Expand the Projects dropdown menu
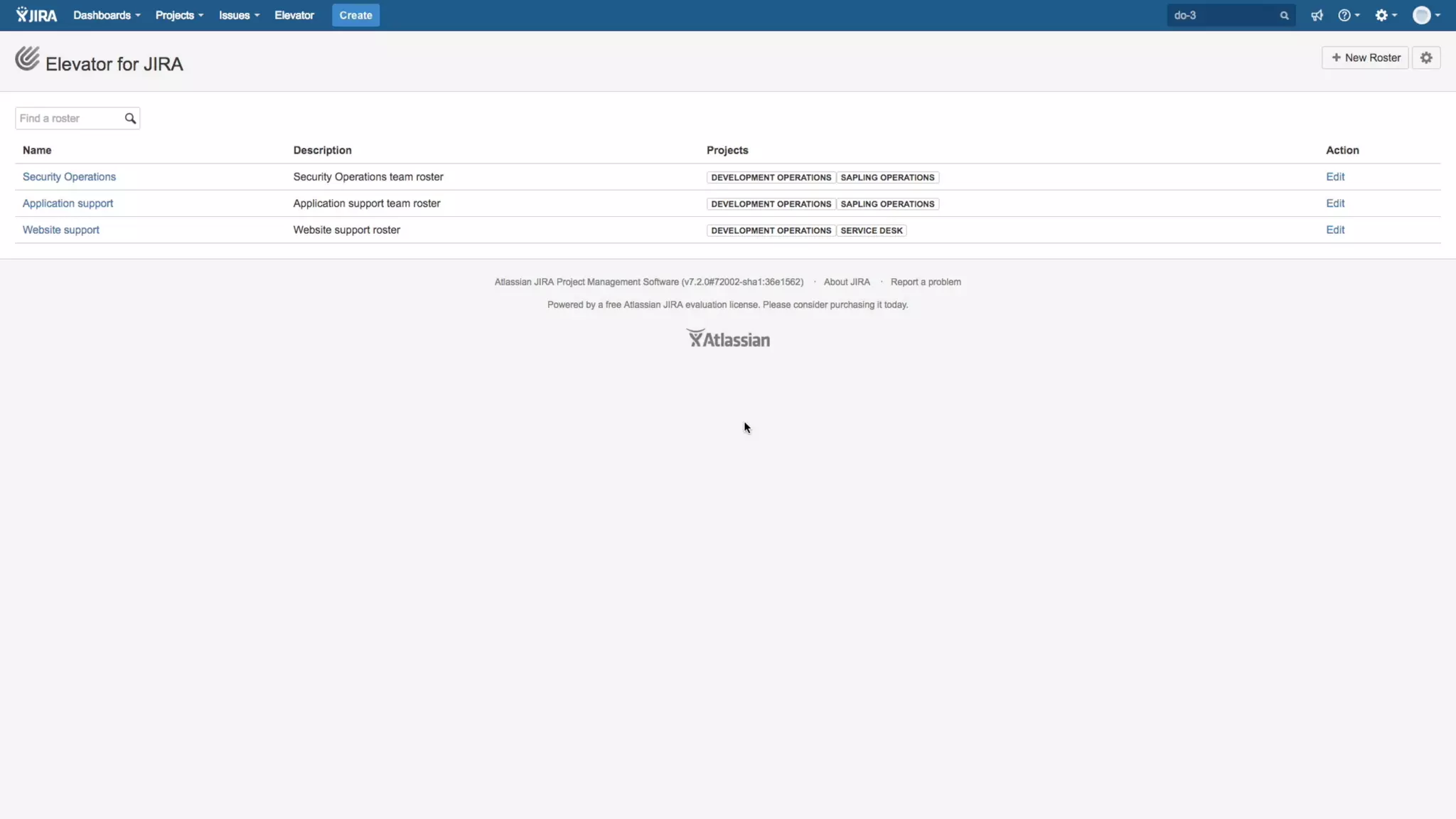This screenshot has width=1456, height=819. pos(179,16)
